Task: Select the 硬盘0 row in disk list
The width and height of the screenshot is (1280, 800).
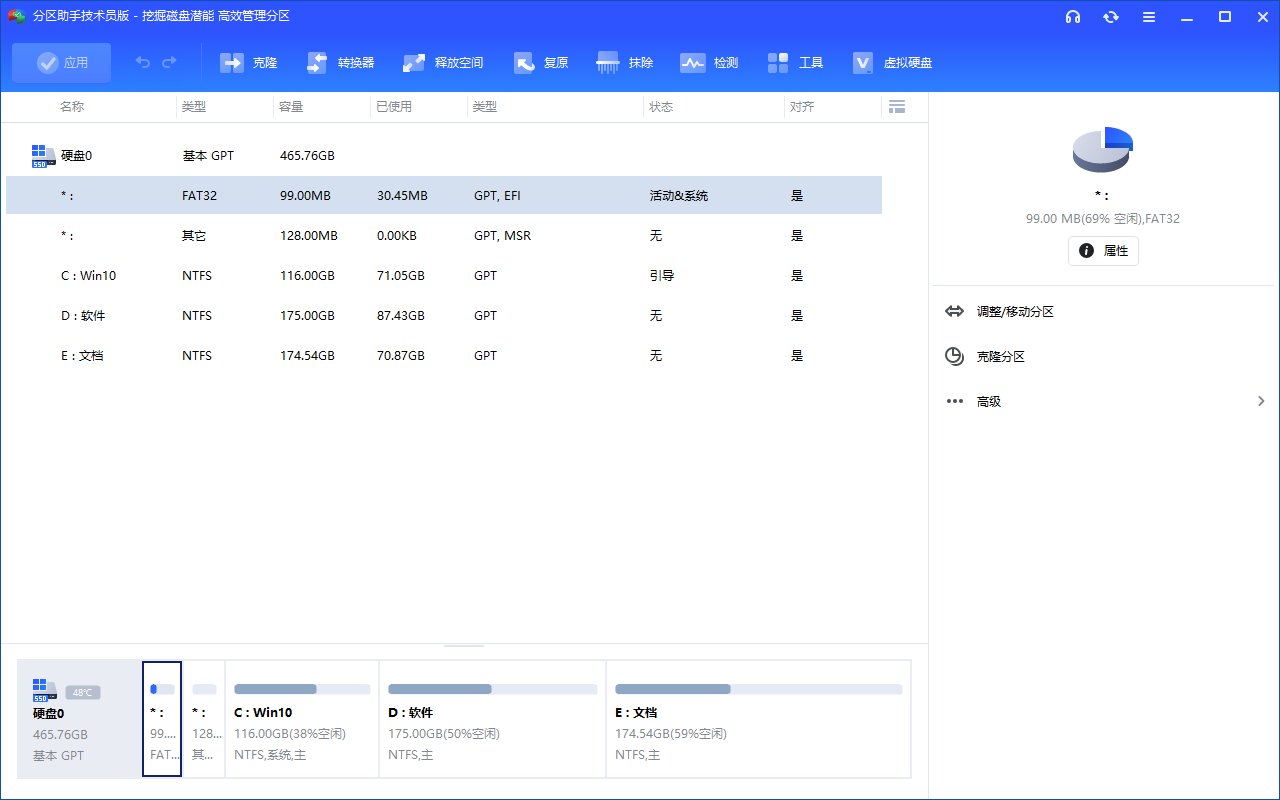Action: pos(444,156)
